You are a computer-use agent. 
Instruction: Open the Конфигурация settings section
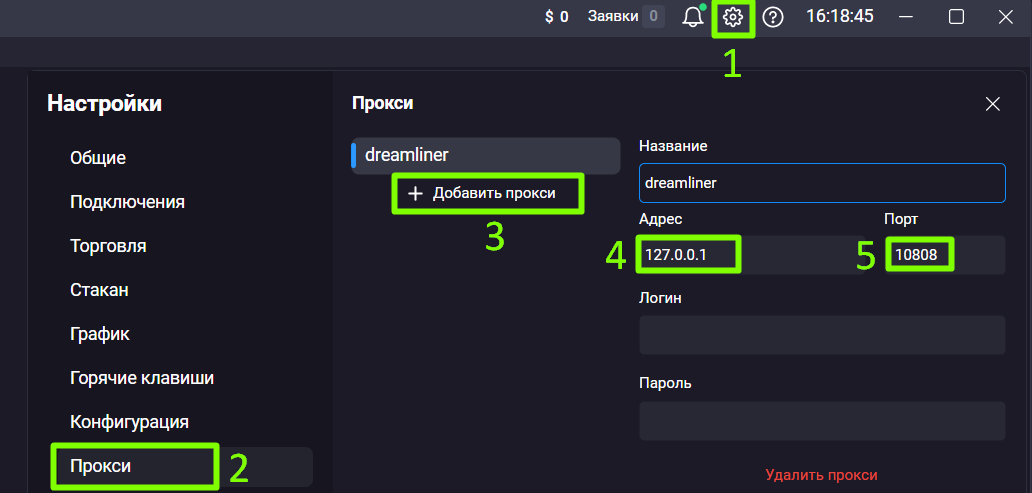click(x=129, y=422)
